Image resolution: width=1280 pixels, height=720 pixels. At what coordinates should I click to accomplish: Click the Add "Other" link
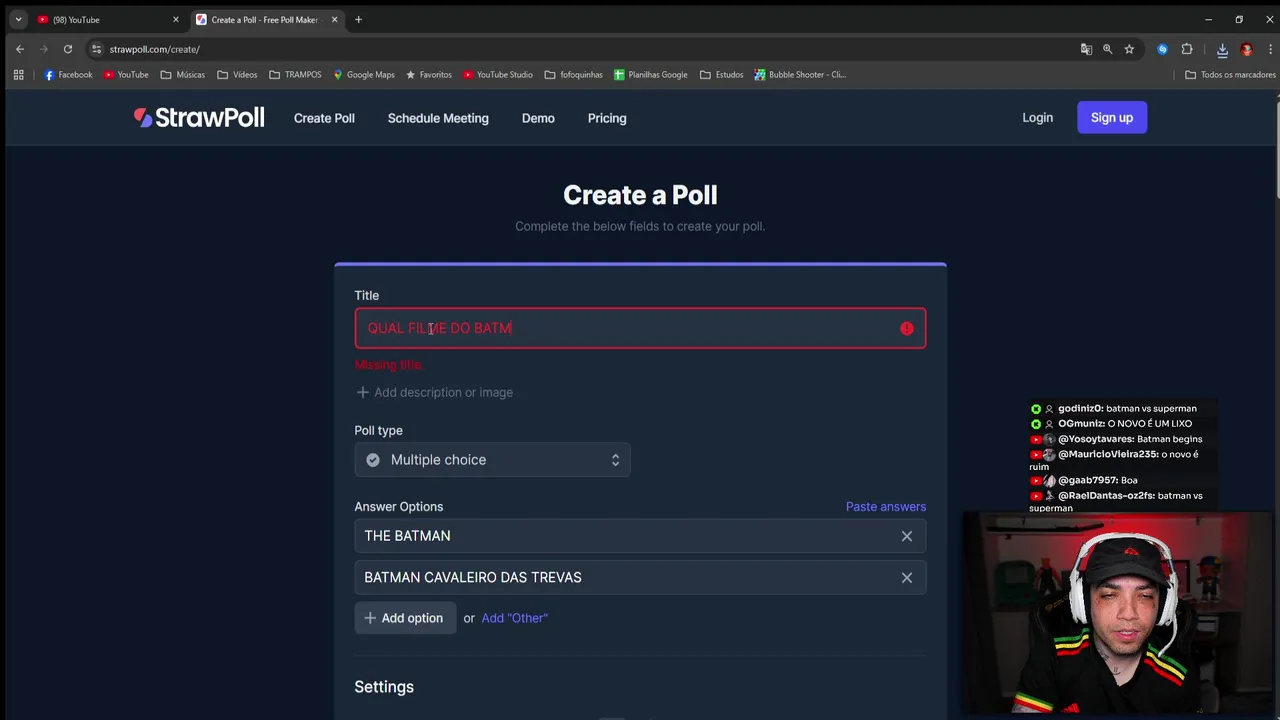click(x=514, y=618)
